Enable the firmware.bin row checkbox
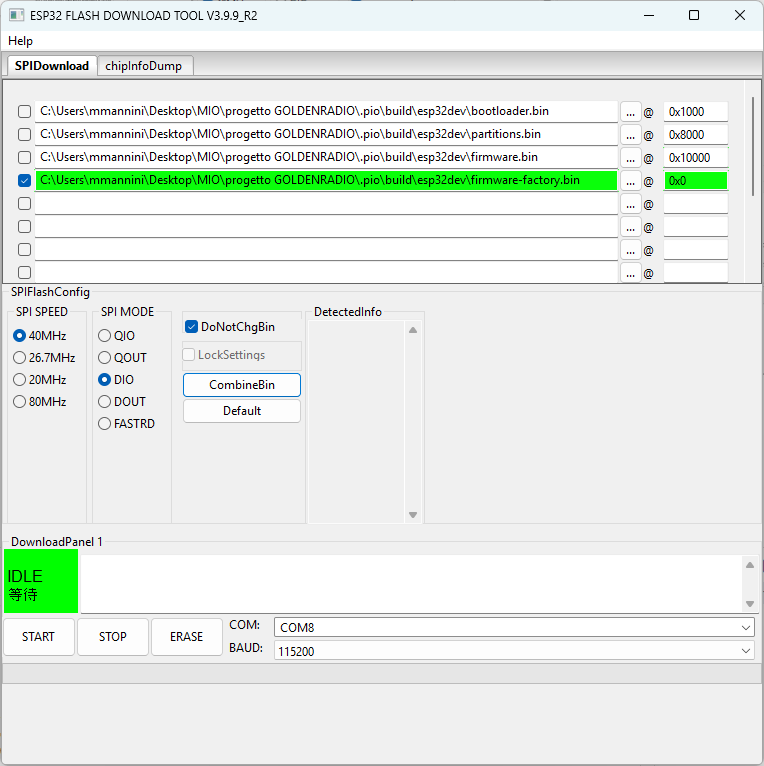The image size is (764, 766). click(24, 157)
